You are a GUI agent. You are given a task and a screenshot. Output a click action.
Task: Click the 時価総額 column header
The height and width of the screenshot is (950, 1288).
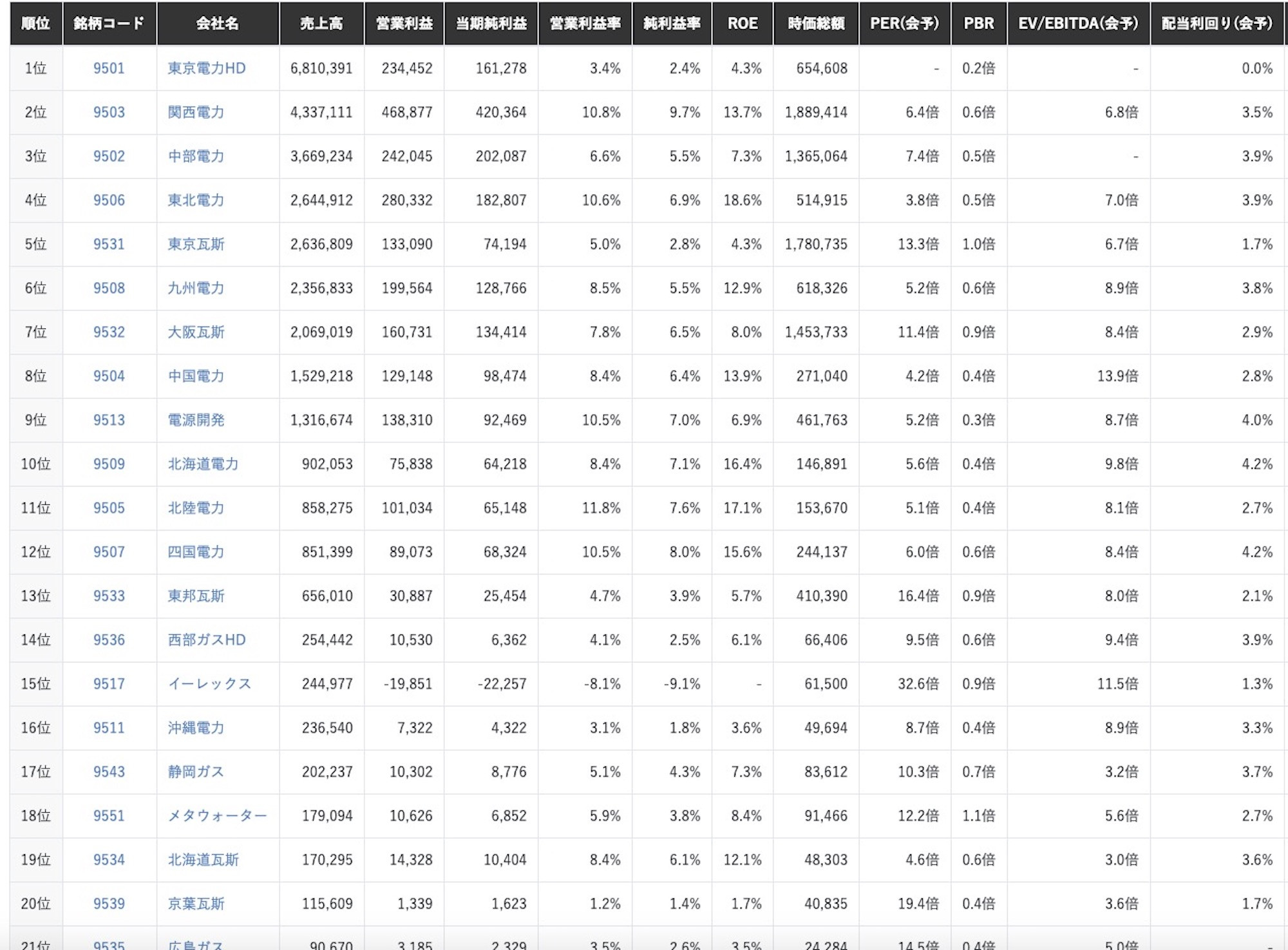point(816,24)
